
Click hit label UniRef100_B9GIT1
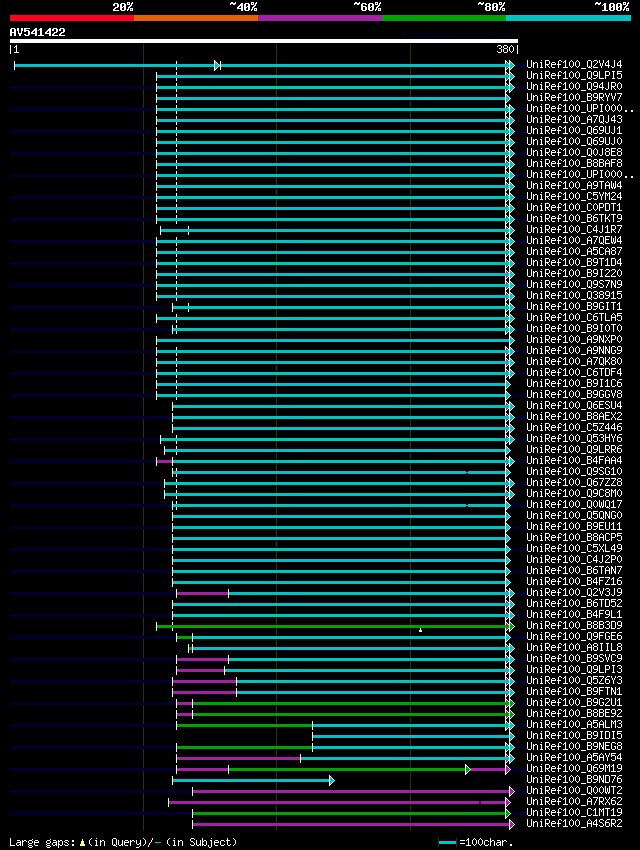point(574,306)
